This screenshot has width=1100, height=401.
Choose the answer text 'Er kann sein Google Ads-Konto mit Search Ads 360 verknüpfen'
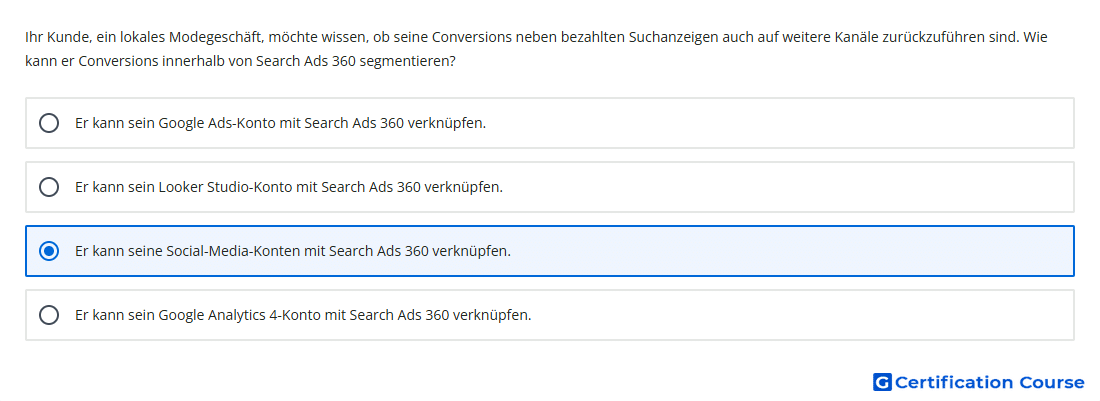point(281,123)
